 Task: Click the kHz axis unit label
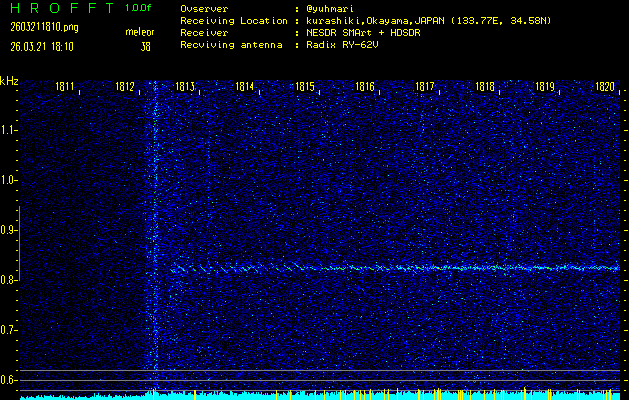click(9, 81)
